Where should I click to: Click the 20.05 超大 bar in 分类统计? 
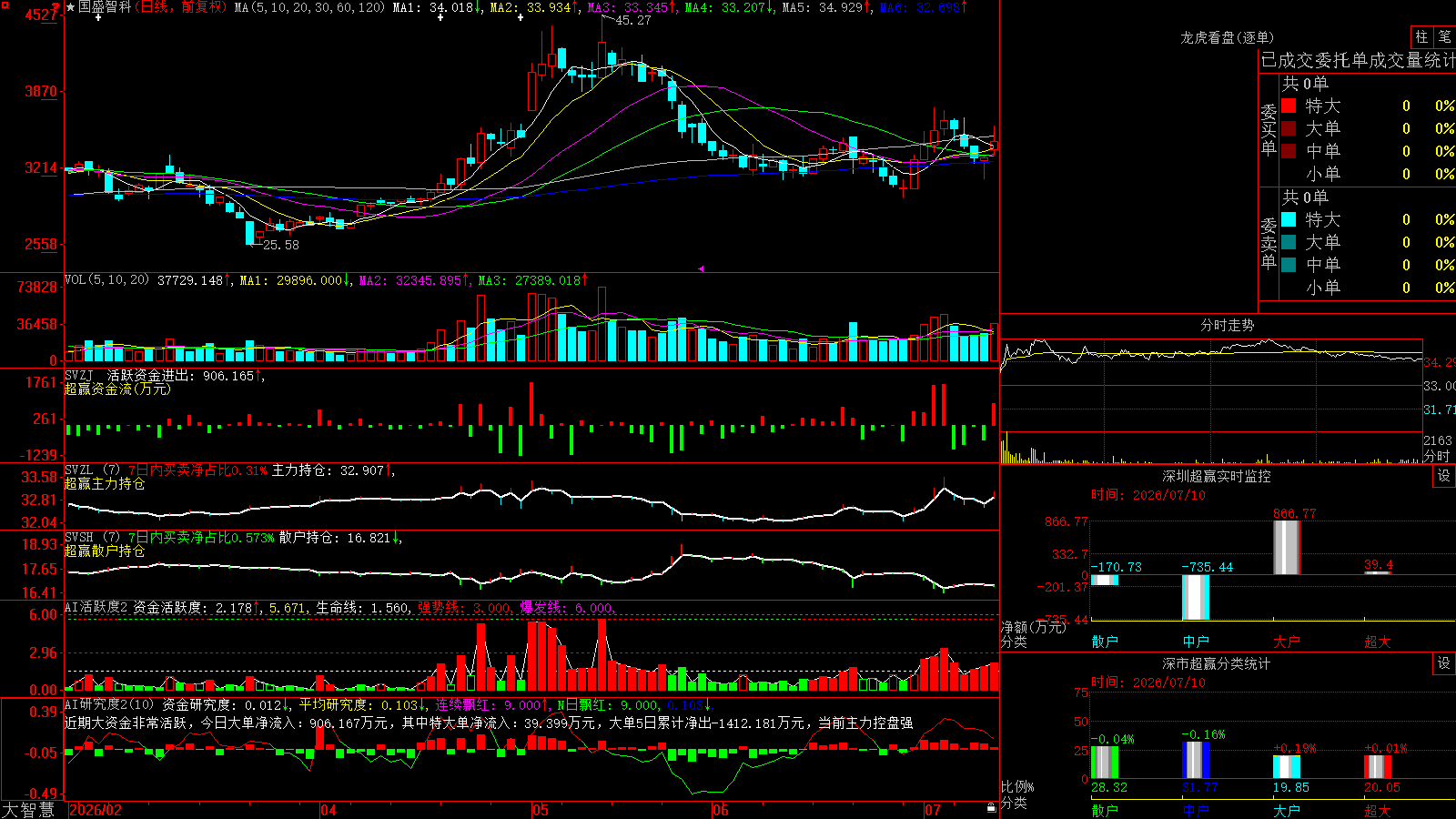pyautogui.click(x=1378, y=766)
